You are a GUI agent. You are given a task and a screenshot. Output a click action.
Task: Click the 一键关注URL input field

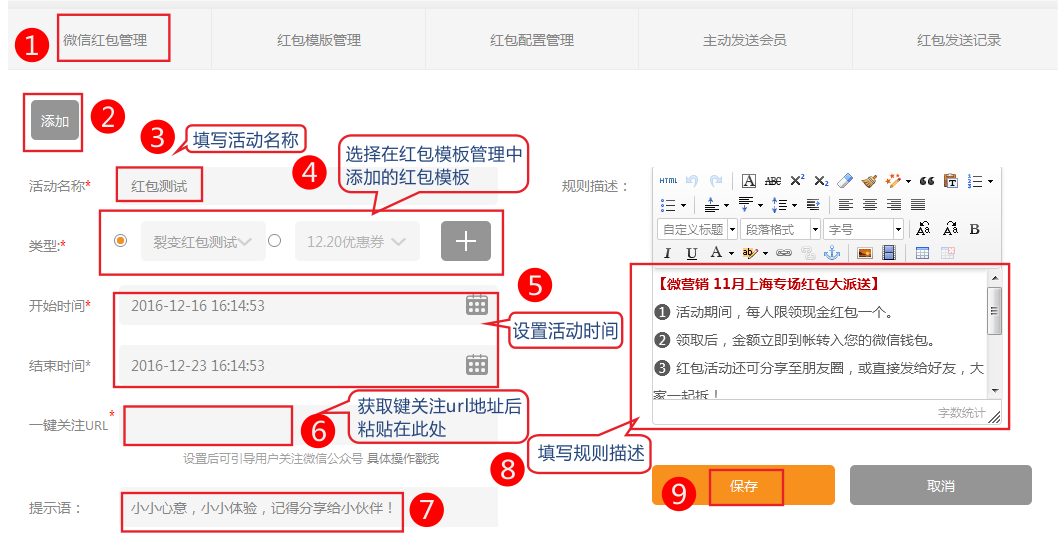208,425
